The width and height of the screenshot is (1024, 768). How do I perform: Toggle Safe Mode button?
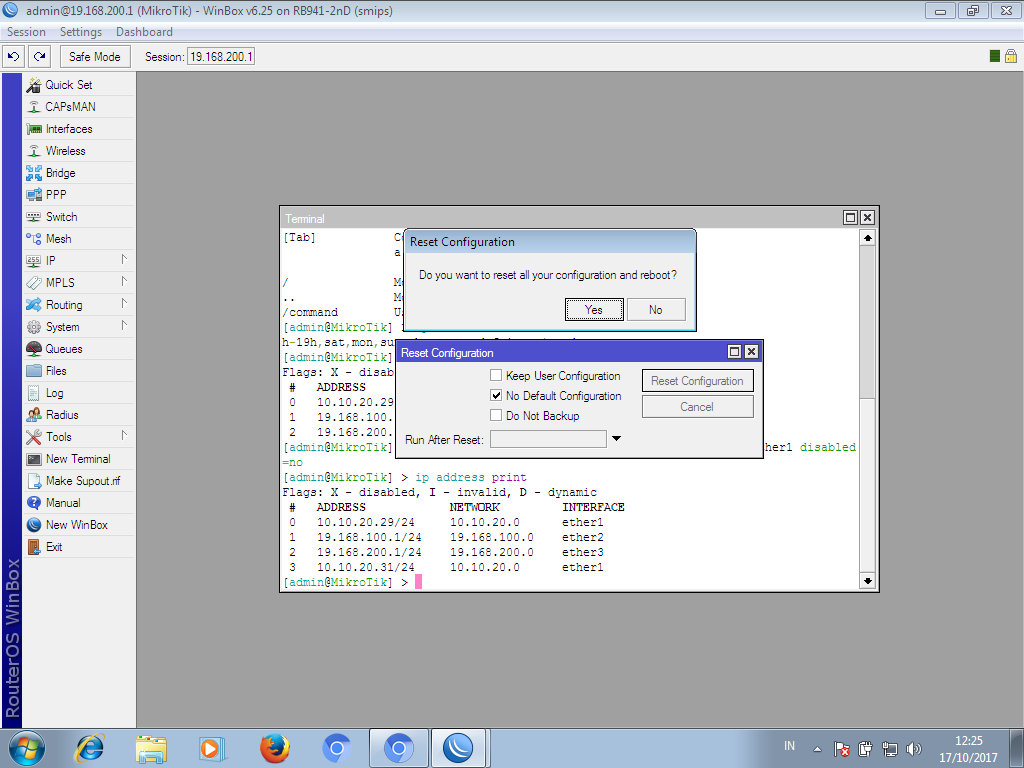(95, 57)
